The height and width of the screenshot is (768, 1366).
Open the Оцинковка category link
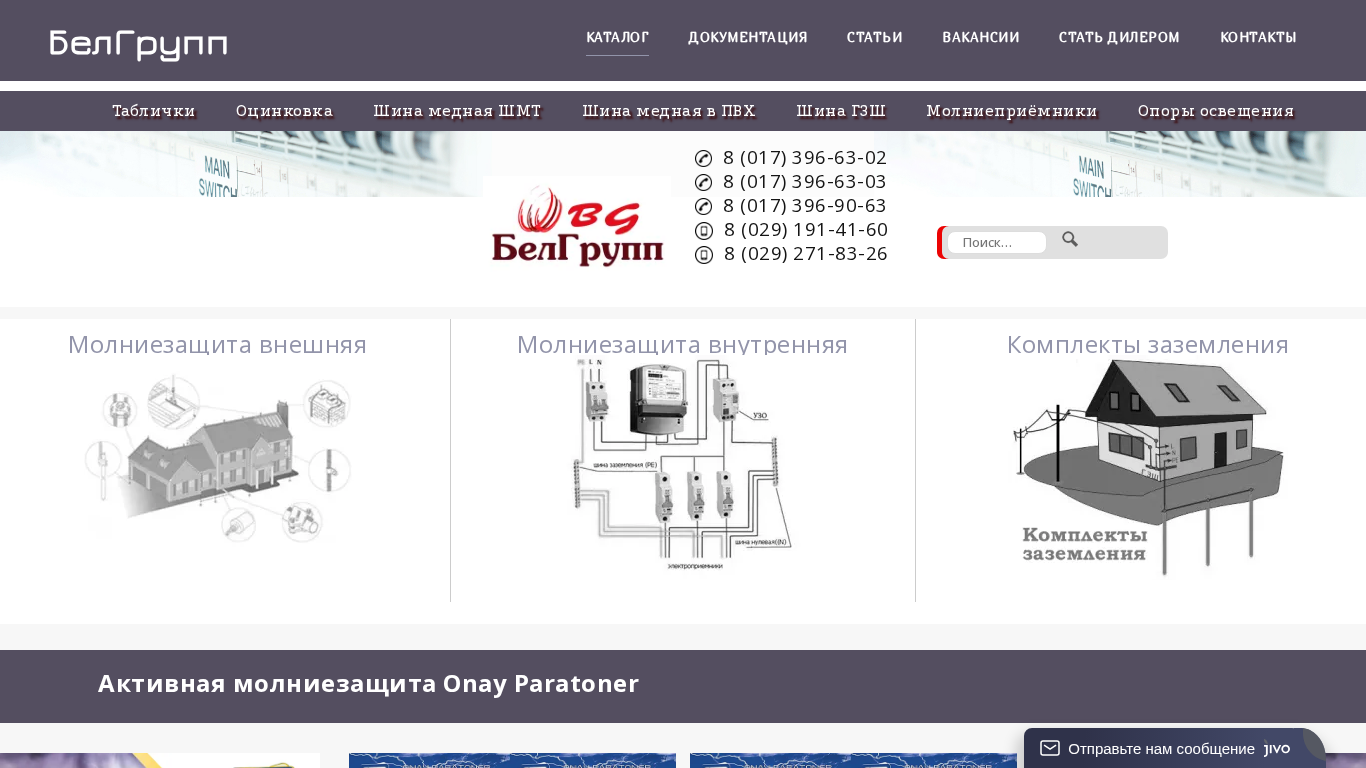coord(285,111)
